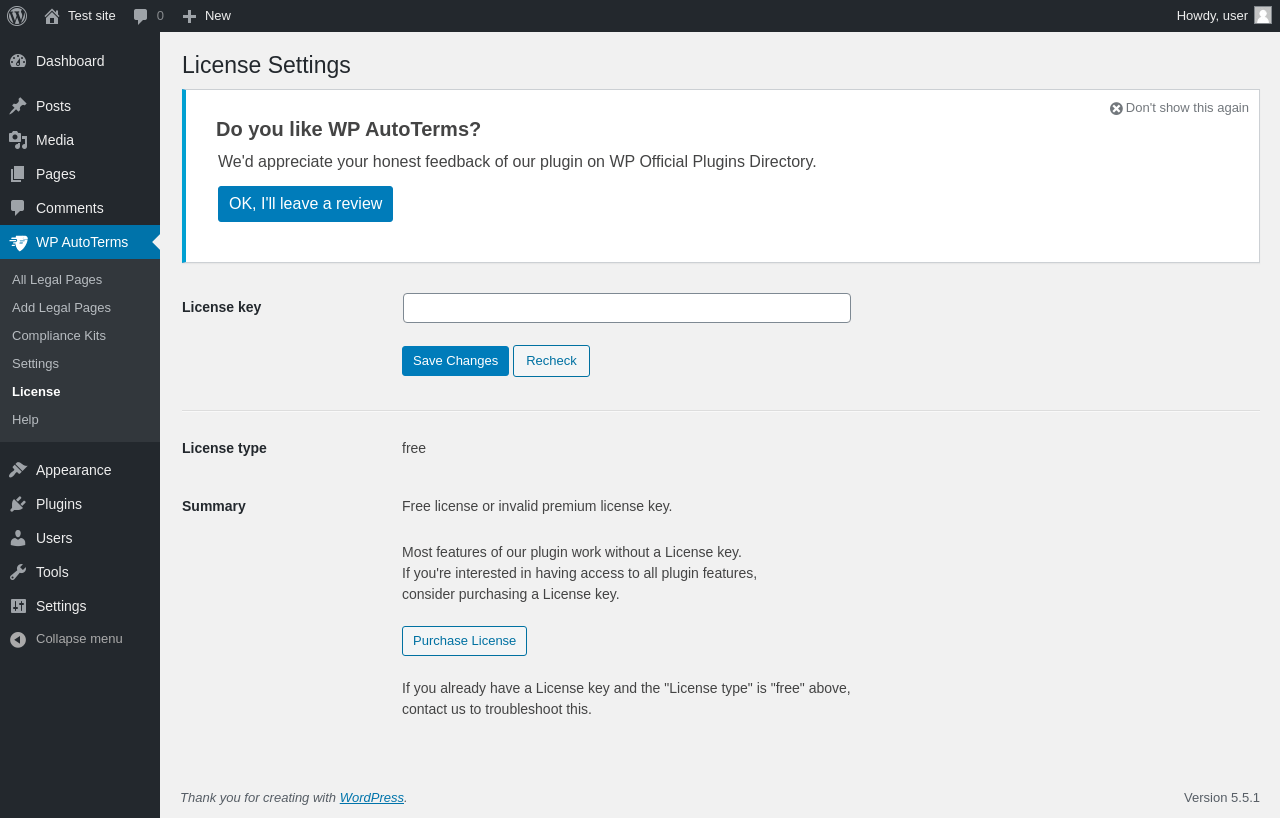This screenshot has height=818, width=1280.
Task: Click the comments bubble icon in admin bar
Action: (x=141, y=16)
